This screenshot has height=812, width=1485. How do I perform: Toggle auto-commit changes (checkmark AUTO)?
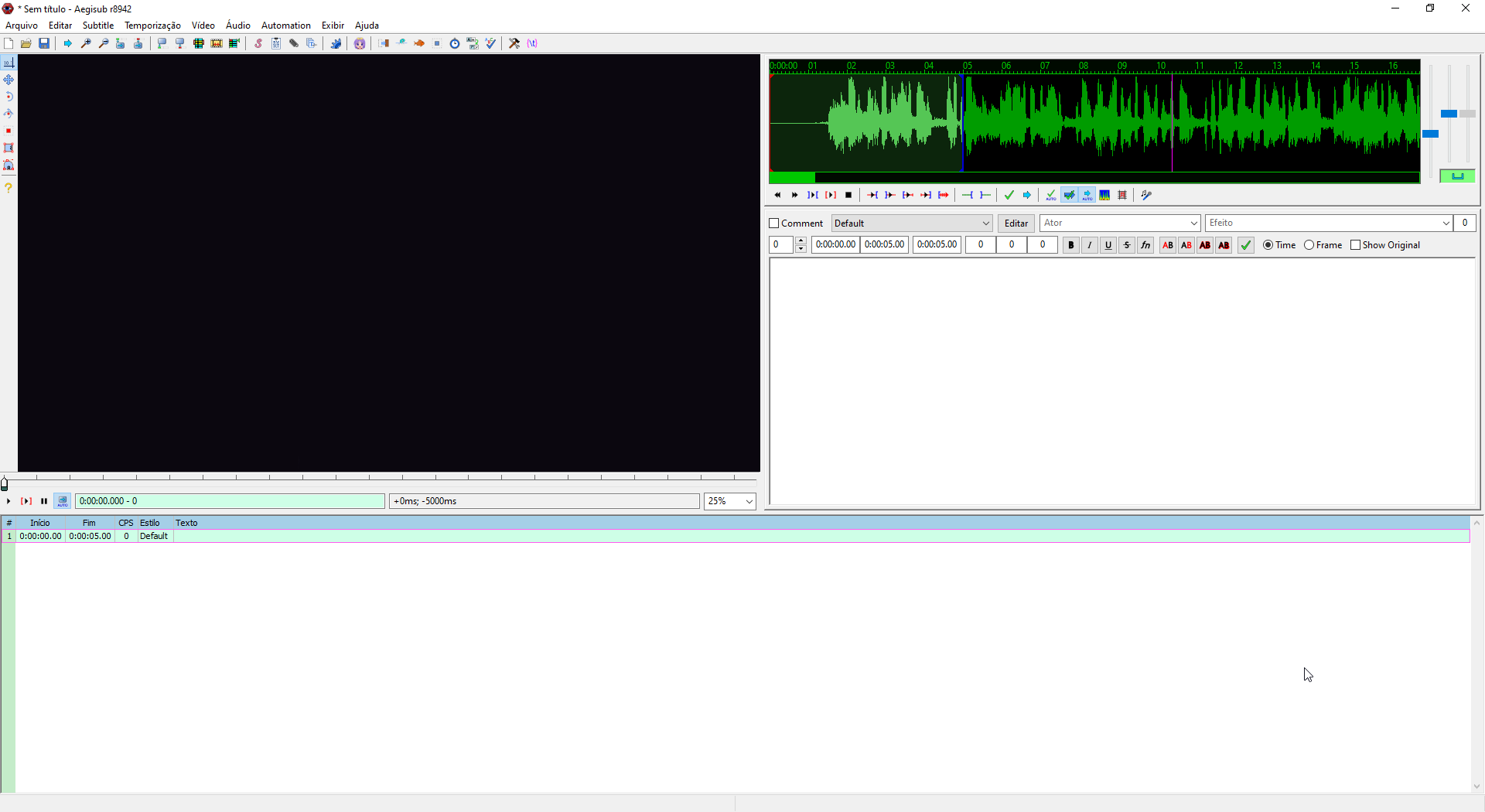(x=1050, y=195)
